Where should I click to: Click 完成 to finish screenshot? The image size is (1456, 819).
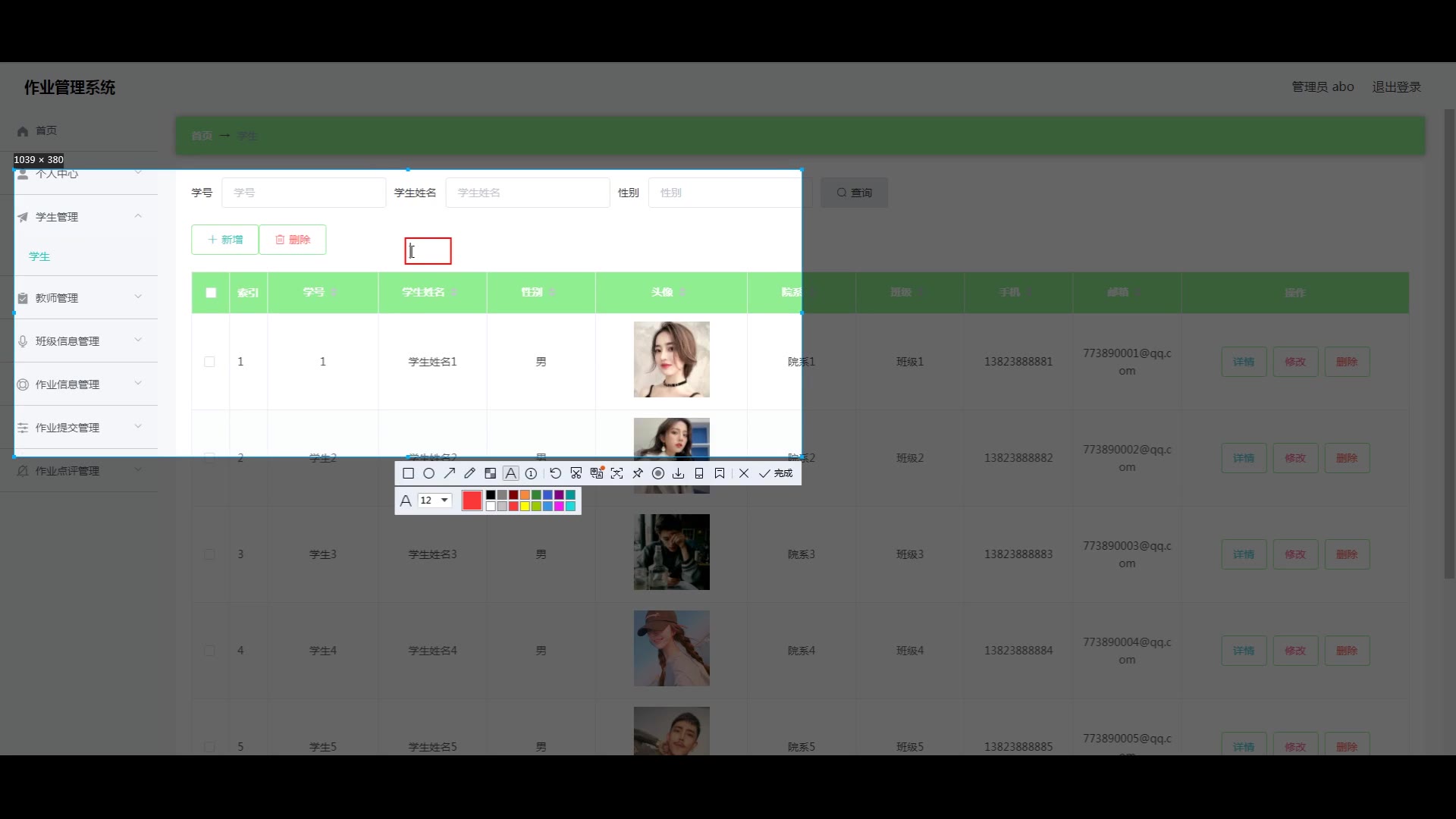[x=776, y=473]
